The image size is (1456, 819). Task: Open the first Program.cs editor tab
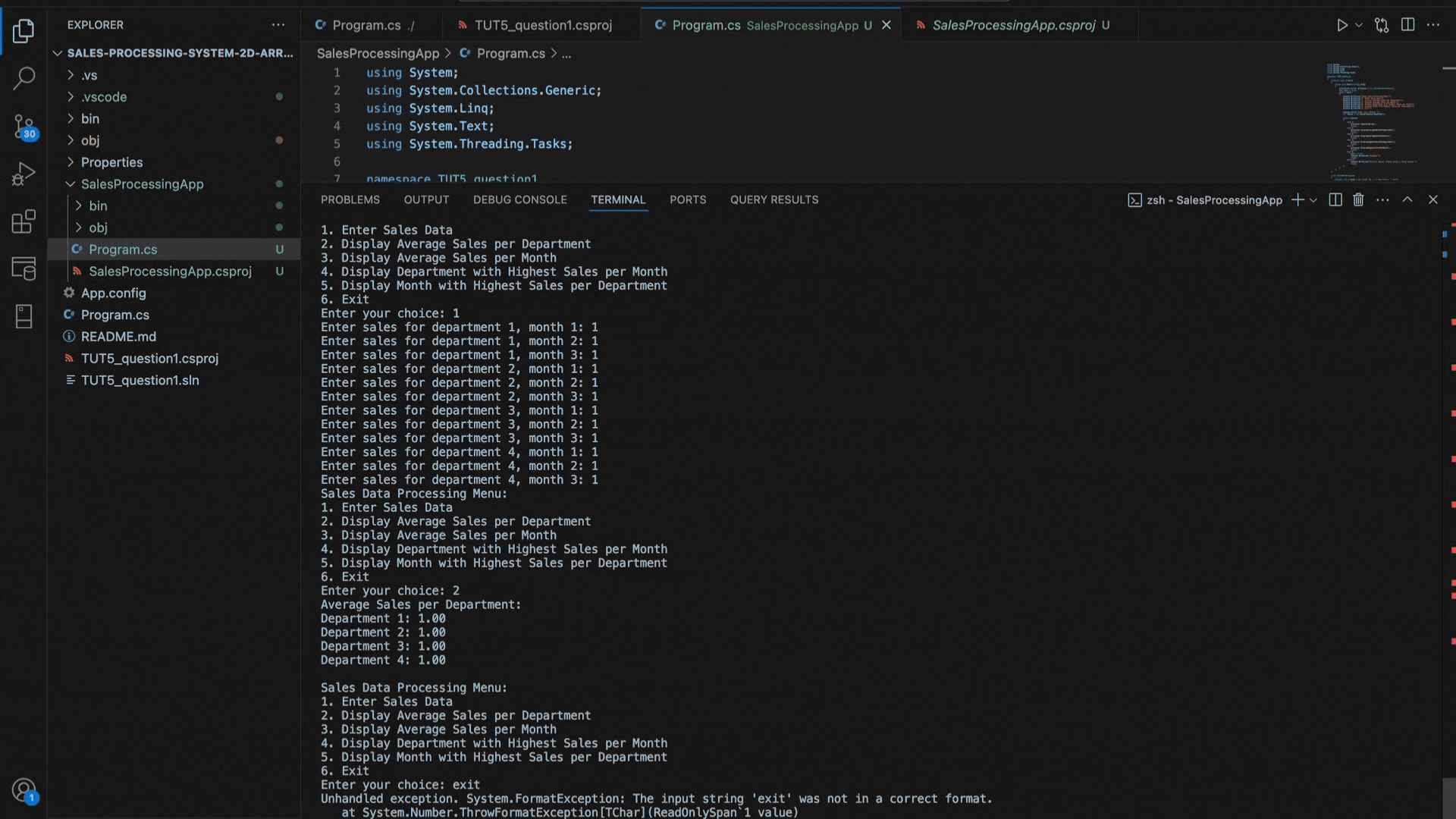click(x=371, y=25)
